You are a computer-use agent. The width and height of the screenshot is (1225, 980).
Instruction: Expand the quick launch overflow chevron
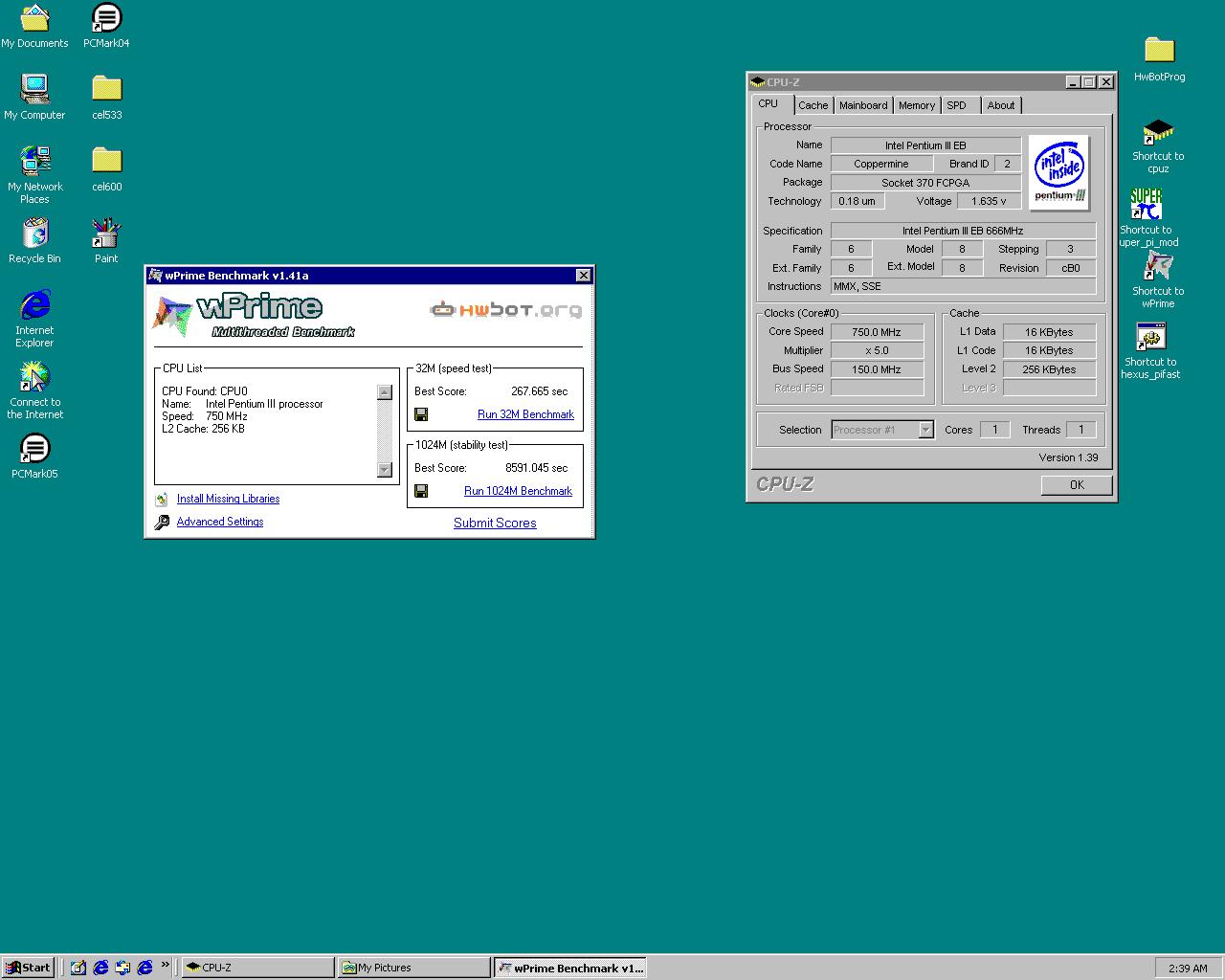click(166, 965)
